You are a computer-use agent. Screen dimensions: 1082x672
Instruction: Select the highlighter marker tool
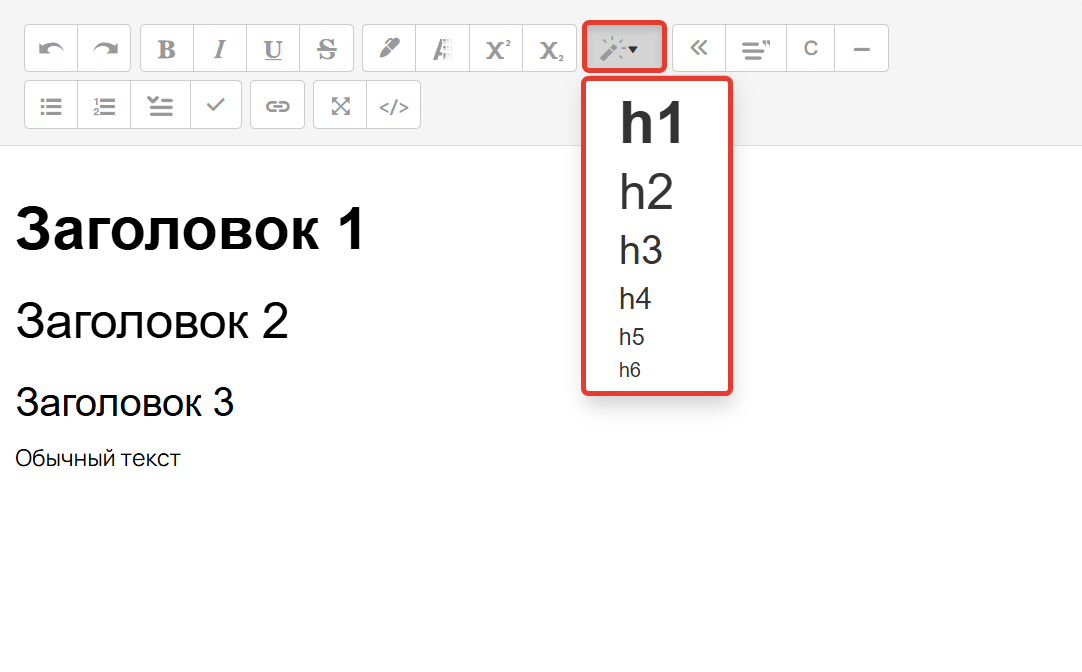click(389, 48)
